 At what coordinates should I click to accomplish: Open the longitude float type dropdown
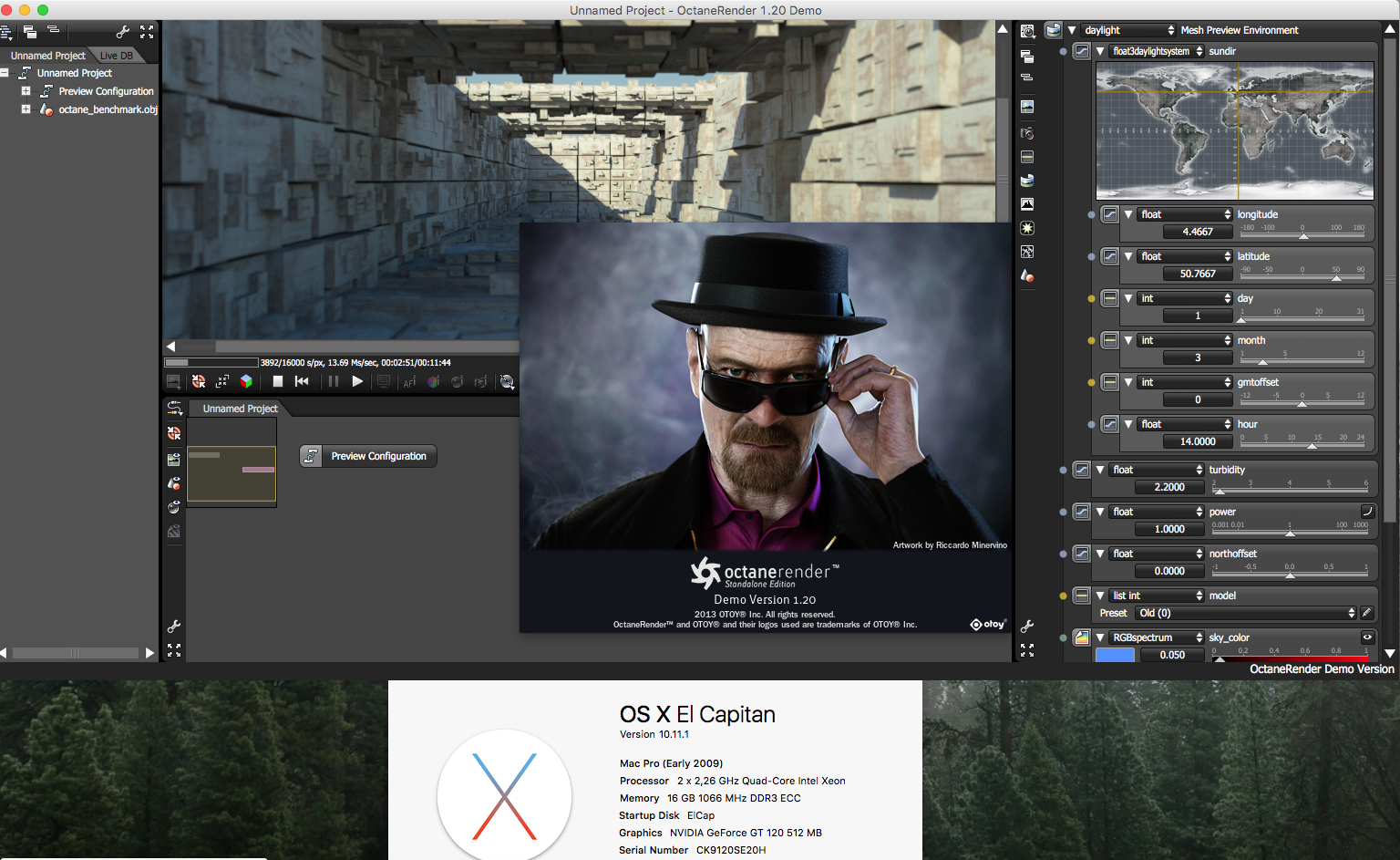pos(1186,214)
